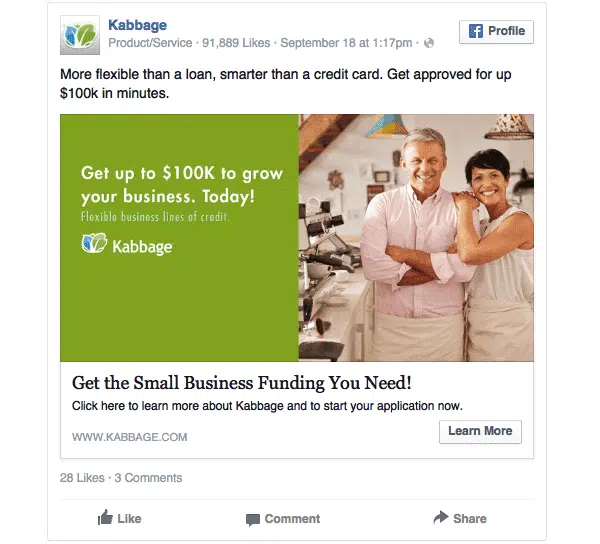Click the Kabbage page profile picture

[80, 35]
